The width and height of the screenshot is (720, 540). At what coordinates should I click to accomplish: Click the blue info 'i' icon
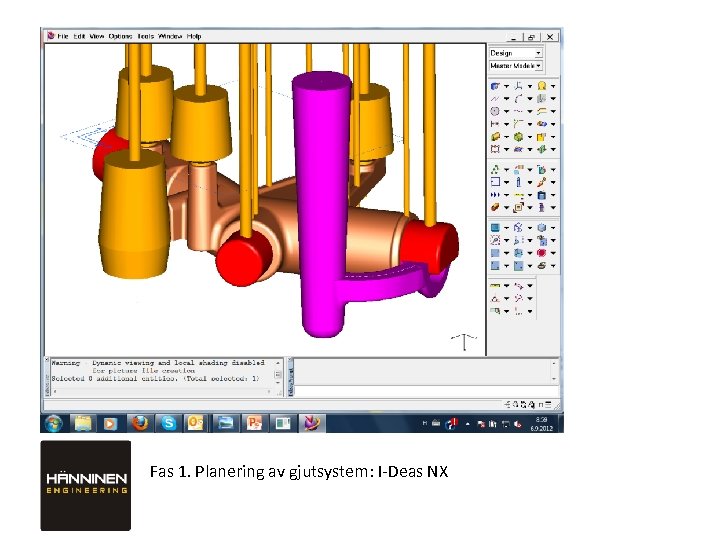tap(518, 182)
